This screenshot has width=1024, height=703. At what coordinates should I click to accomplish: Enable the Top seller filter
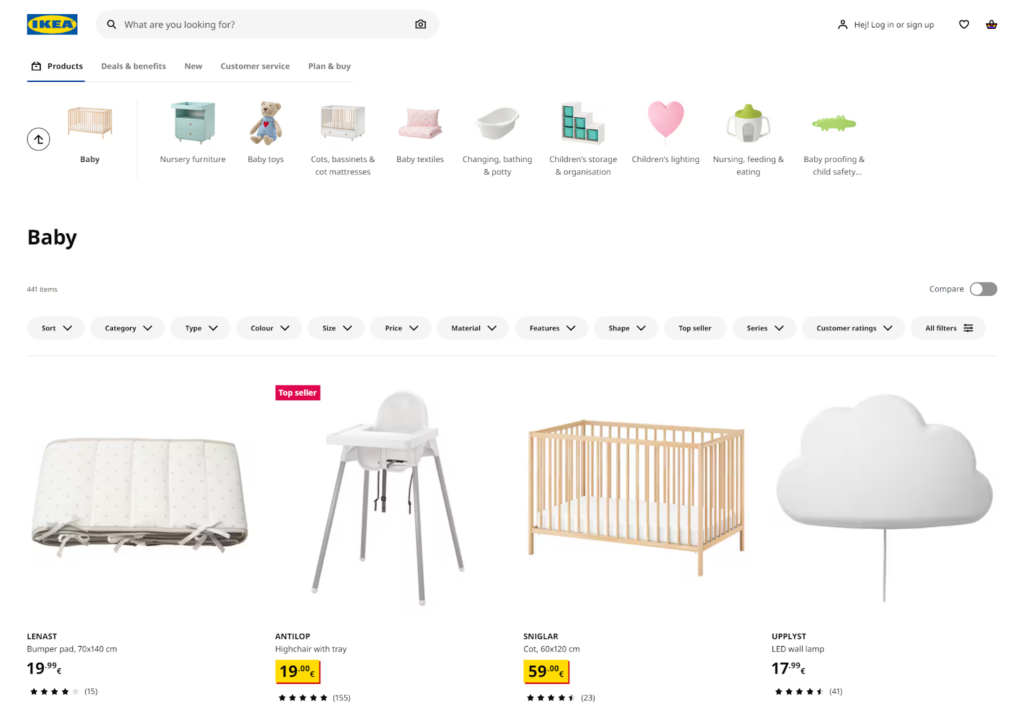pyautogui.click(x=695, y=328)
